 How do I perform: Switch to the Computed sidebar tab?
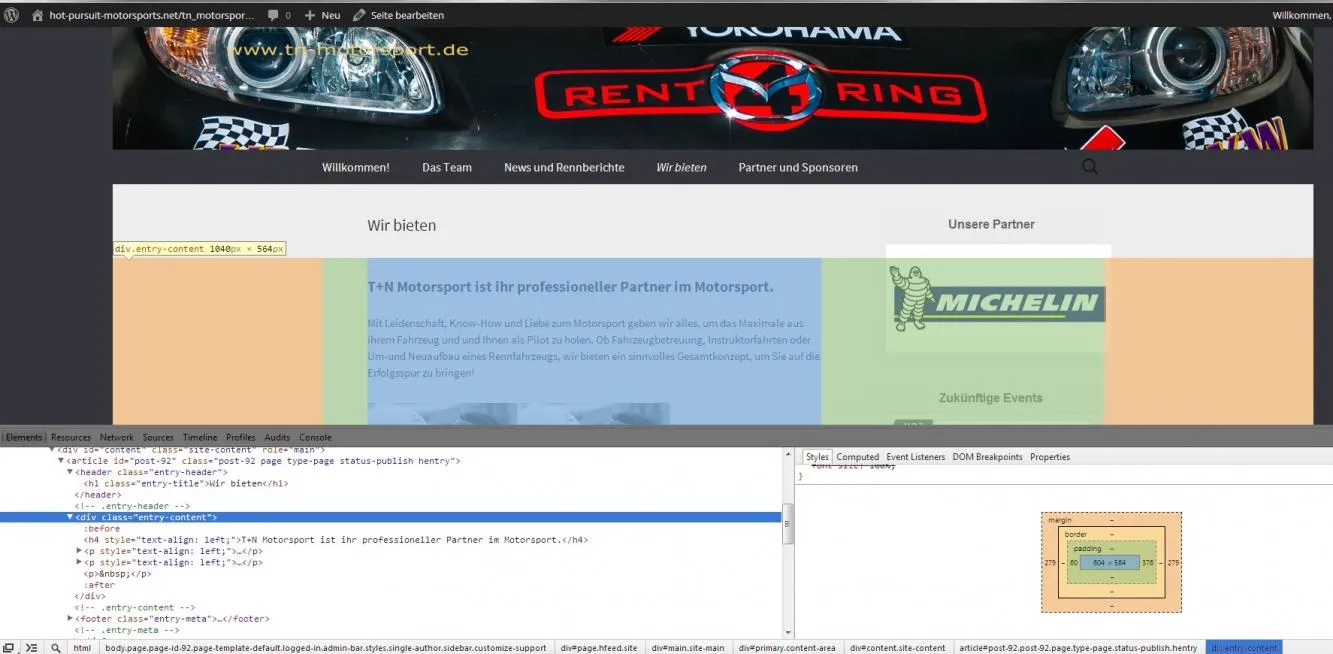(x=857, y=457)
